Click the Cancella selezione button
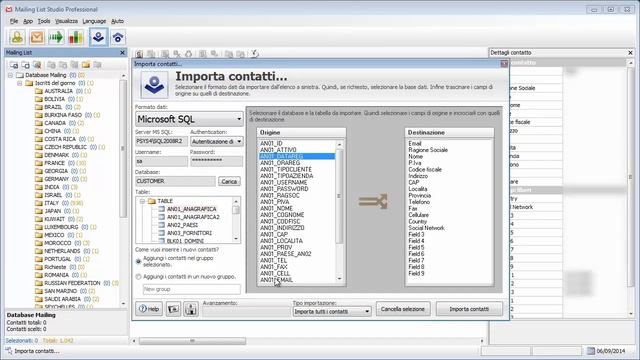640x360 pixels. pyautogui.click(x=403, y=309)
